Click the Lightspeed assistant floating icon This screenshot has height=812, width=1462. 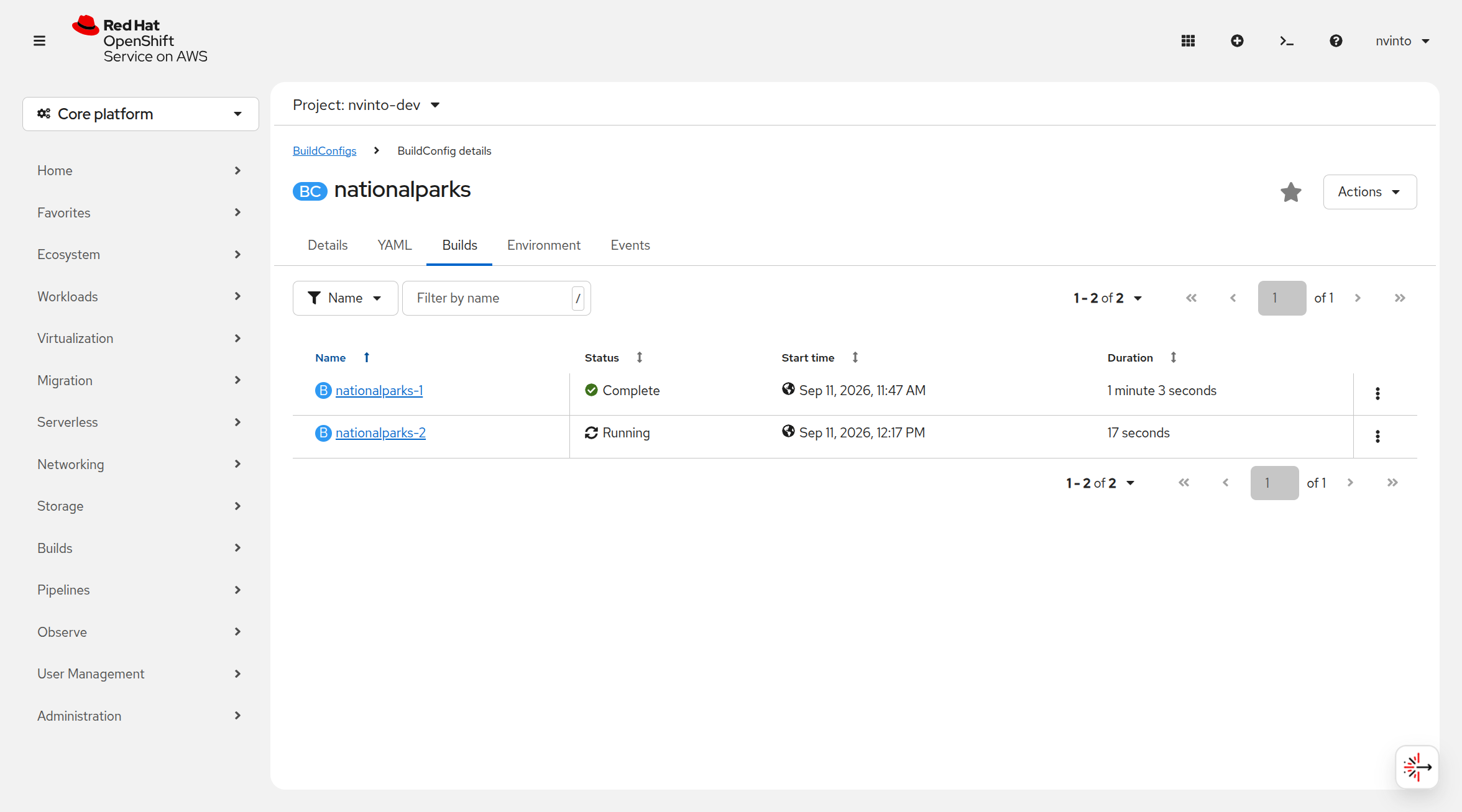[x=1417, y=767]
